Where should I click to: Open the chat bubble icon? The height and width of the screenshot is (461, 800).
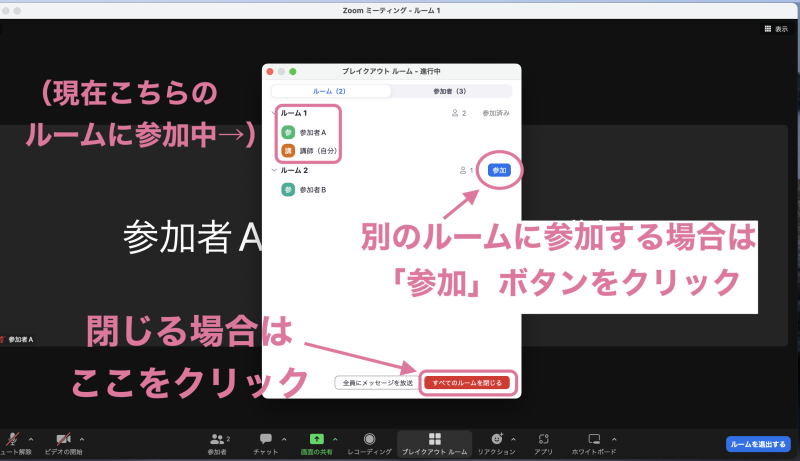tap(266, 439)
